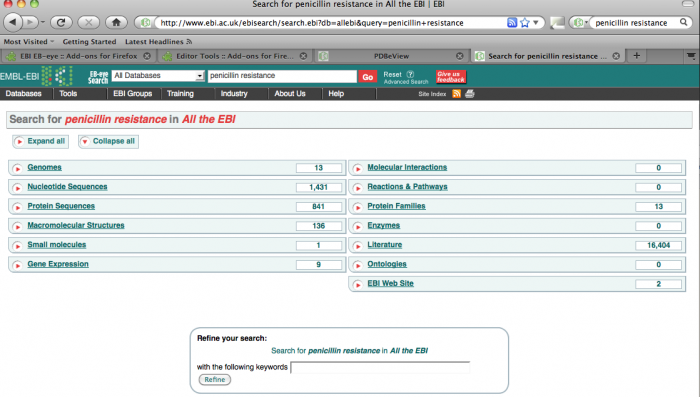Expand the Literature results arrow
The image size is (700, 397).
[358, 246]
